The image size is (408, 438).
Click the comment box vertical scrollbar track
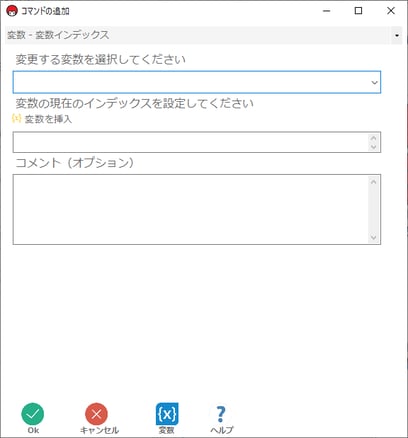click(373, 210)
